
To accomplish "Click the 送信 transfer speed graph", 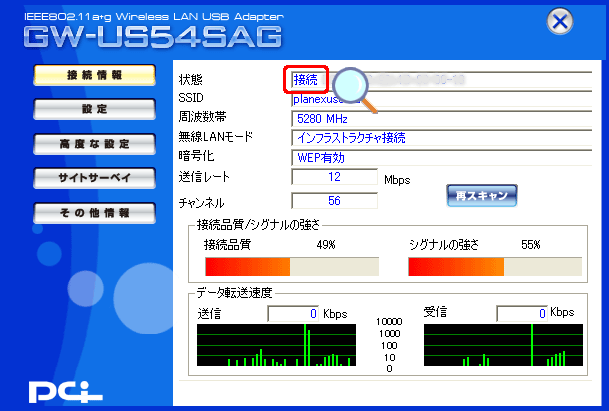I will point(276,345).
